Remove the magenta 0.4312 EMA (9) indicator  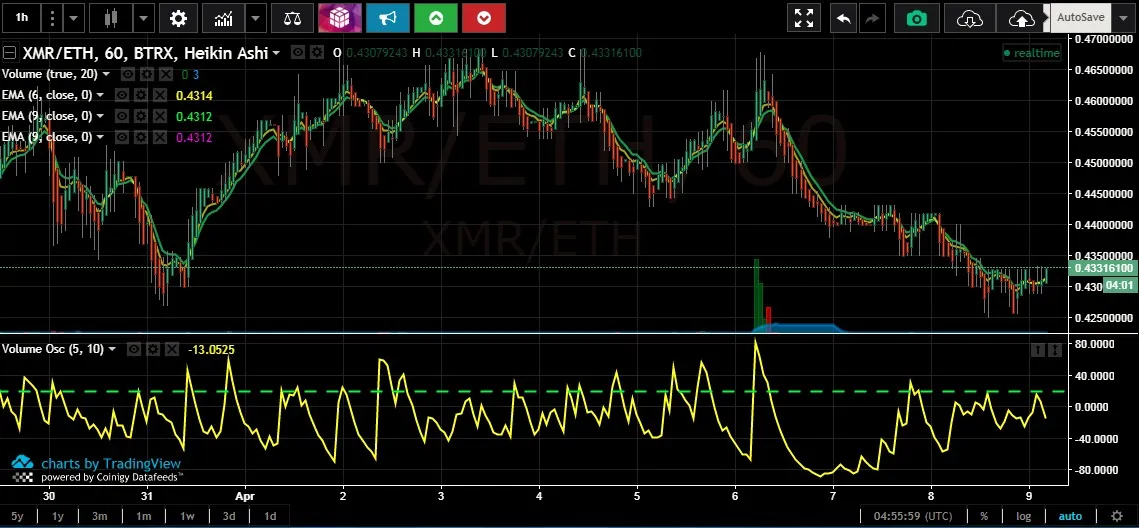point(160,137)
